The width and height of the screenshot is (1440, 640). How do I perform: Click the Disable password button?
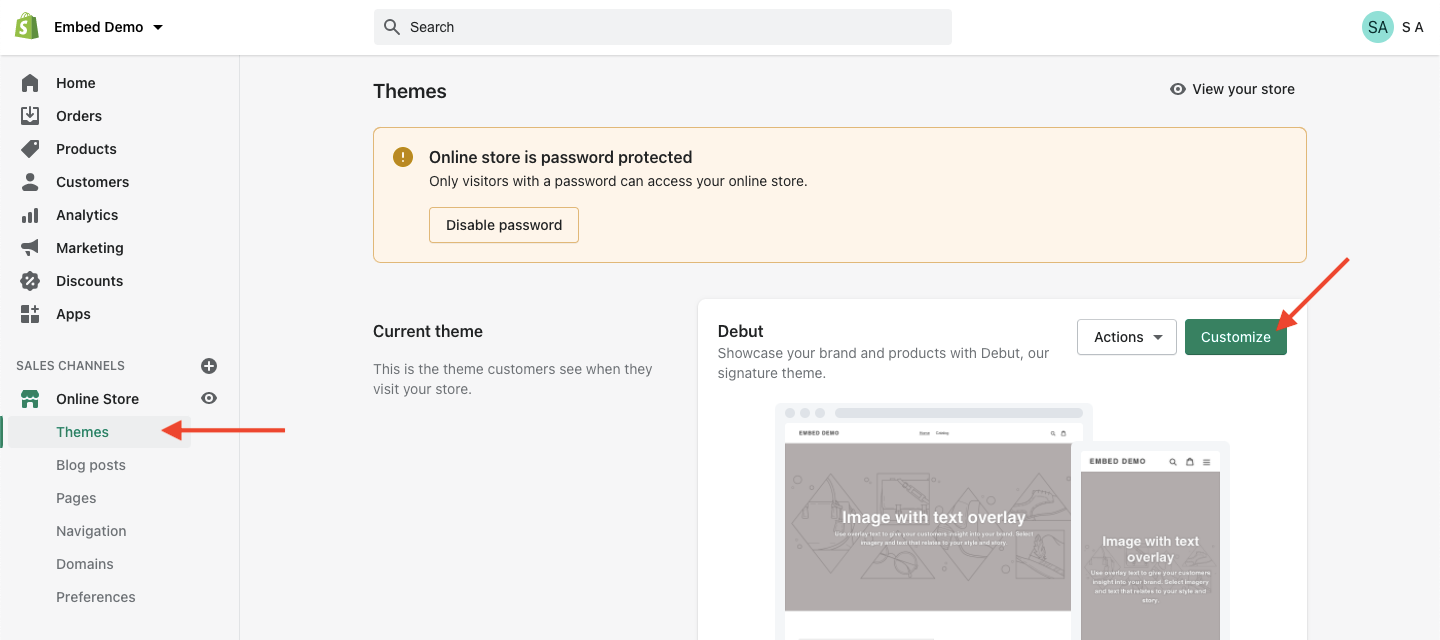point(504,225)
